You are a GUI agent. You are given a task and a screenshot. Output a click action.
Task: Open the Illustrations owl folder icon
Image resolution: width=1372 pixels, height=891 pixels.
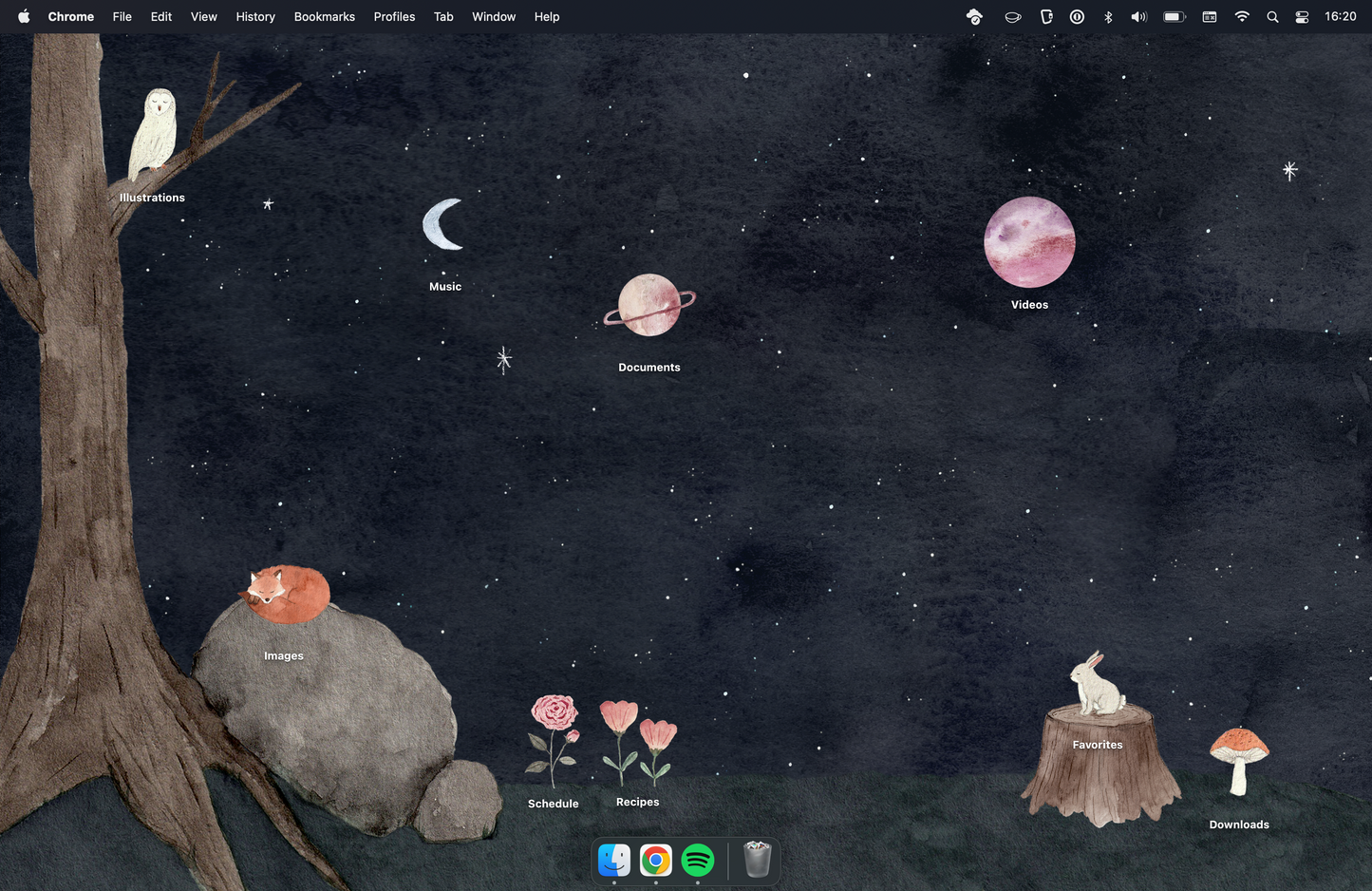pyautogui.click(x=153, y=135)
